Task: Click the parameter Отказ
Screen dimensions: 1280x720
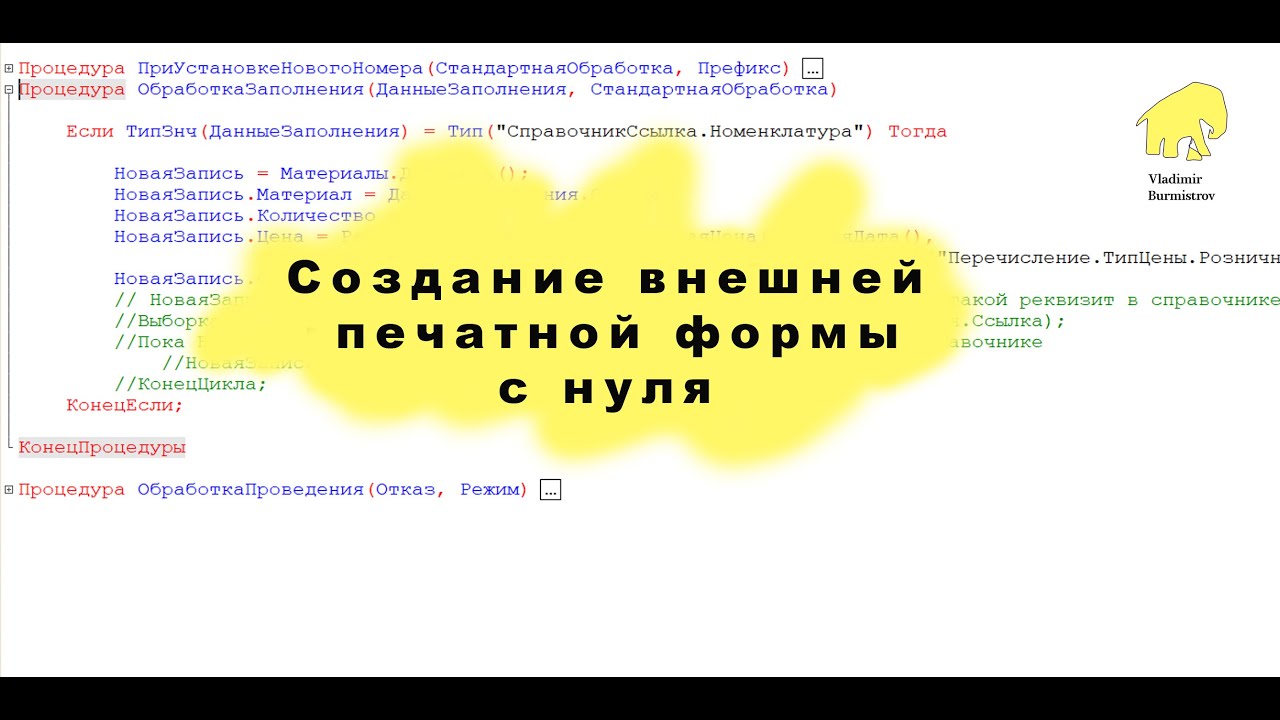Action: [407, 489]
